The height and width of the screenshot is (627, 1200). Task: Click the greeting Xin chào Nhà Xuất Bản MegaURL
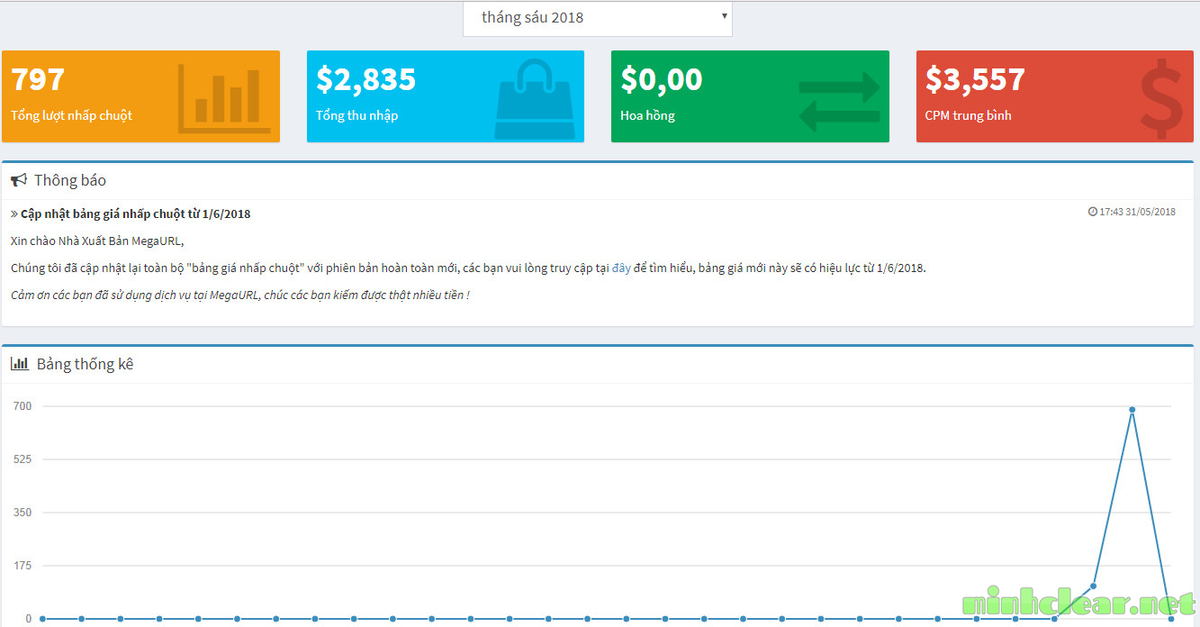pyautogui.click(x=97, y=241)
